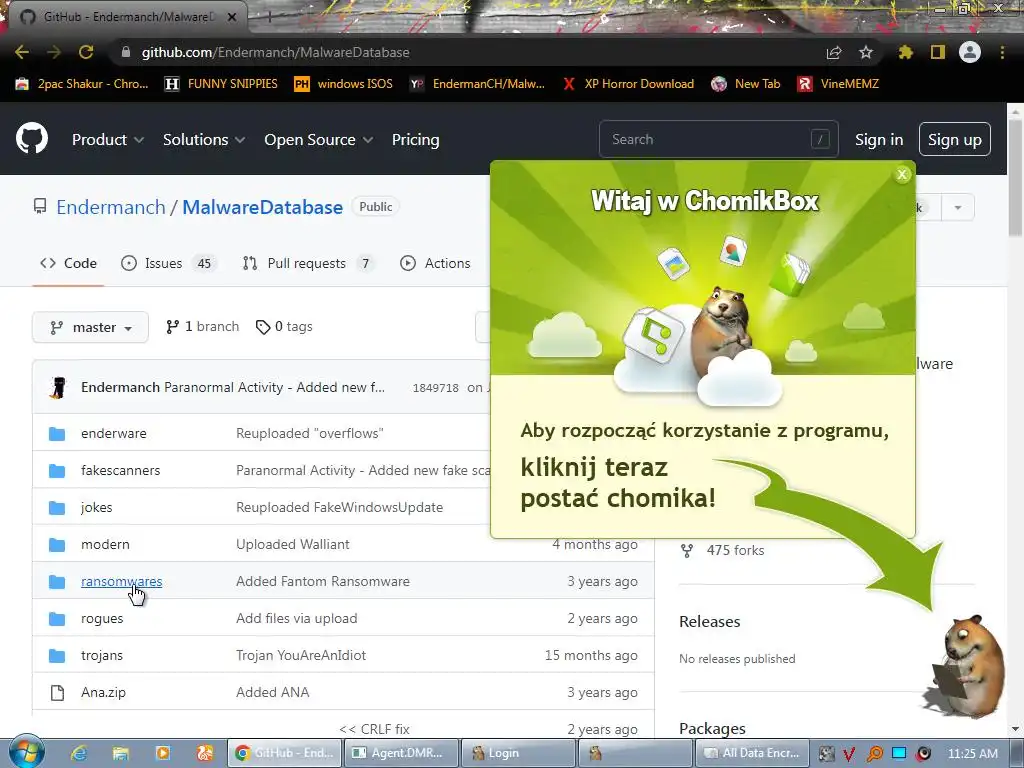1024x768 pixels.
Task: Open the Windows Start orb
Action: (x=27, y=751)
